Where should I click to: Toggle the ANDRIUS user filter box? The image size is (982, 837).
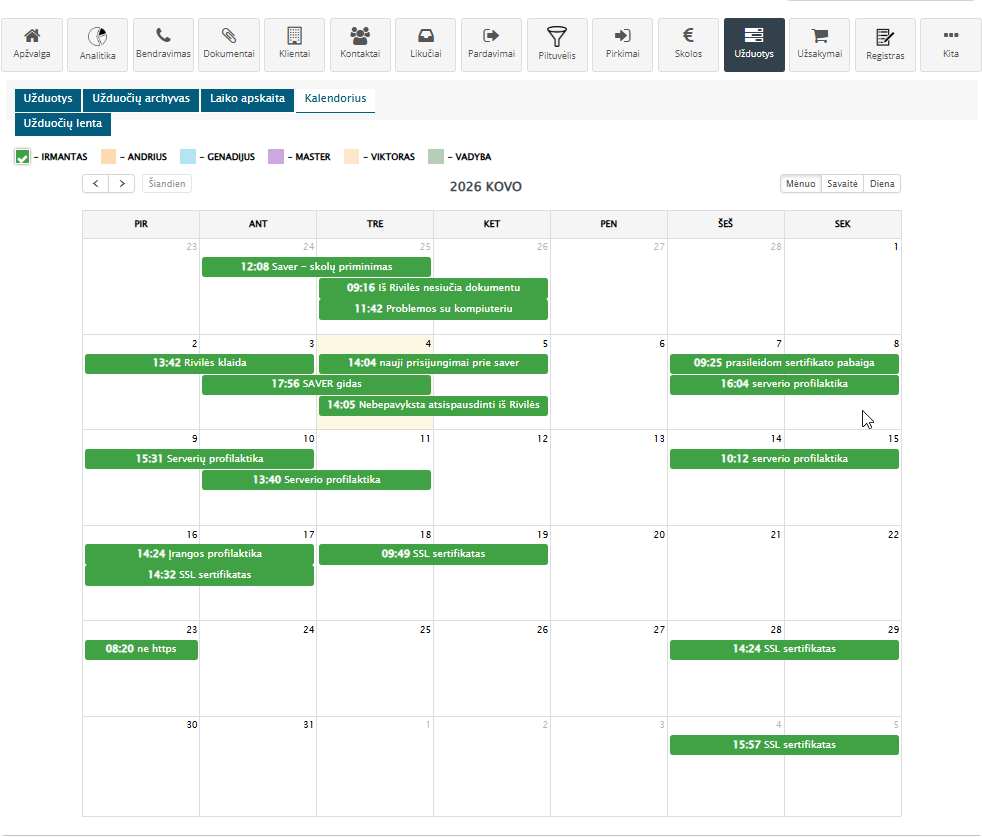(x=109, y=157)
